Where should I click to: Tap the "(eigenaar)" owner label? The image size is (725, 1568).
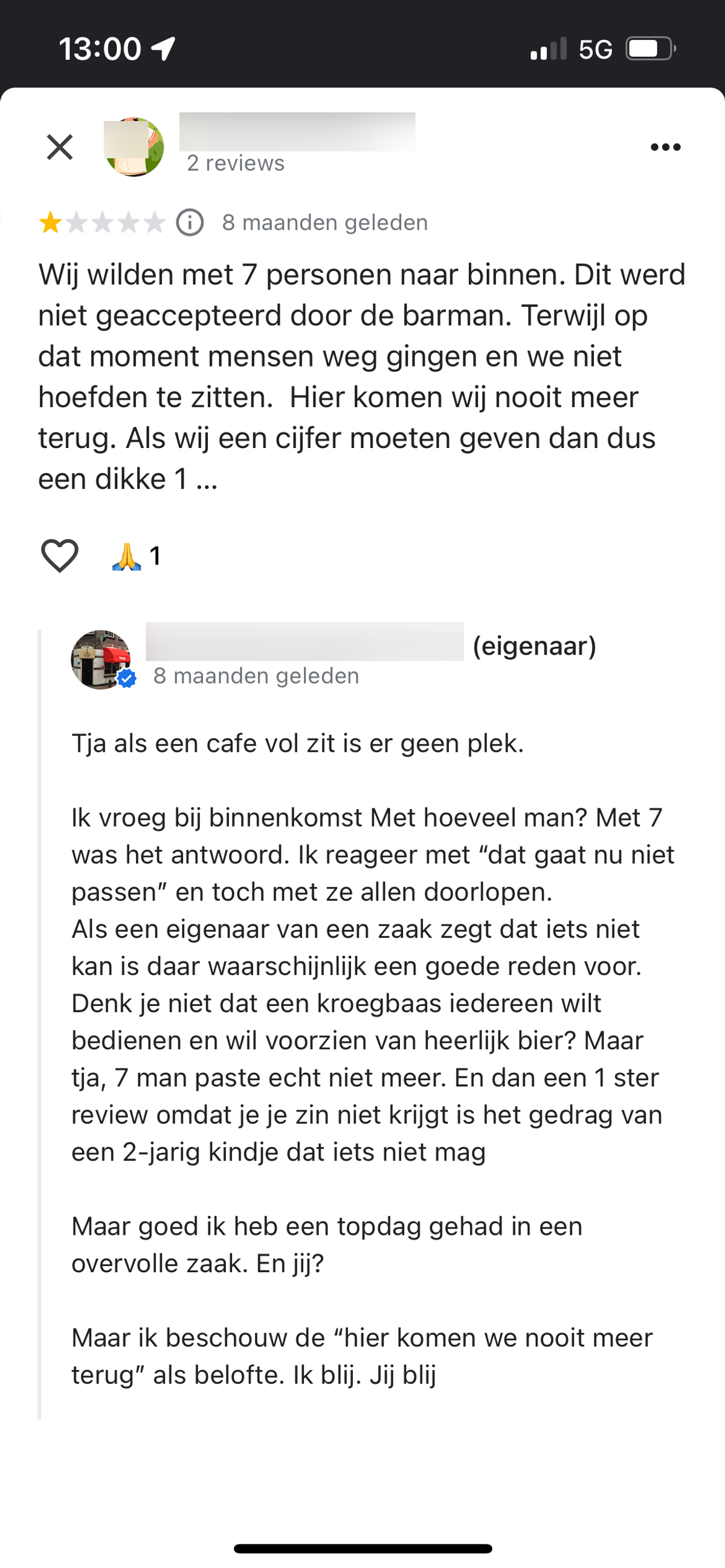[534, 646]
